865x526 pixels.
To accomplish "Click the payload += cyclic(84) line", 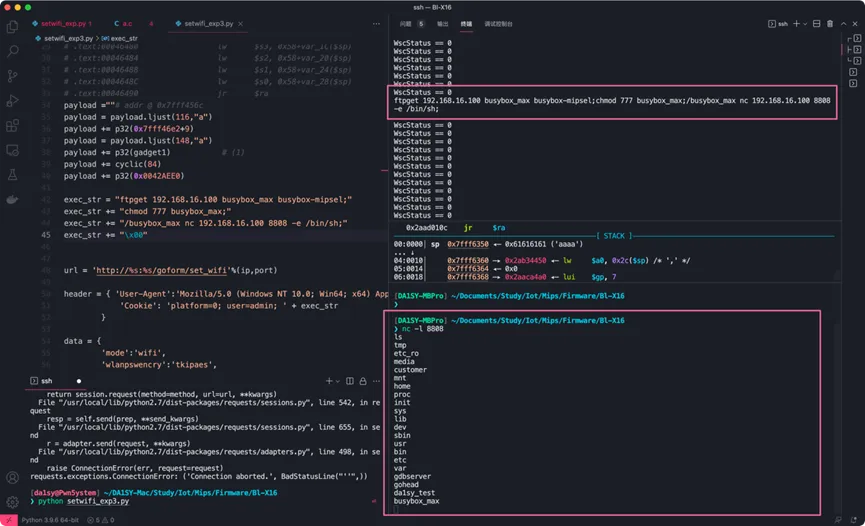I will (x=112, y=164).
